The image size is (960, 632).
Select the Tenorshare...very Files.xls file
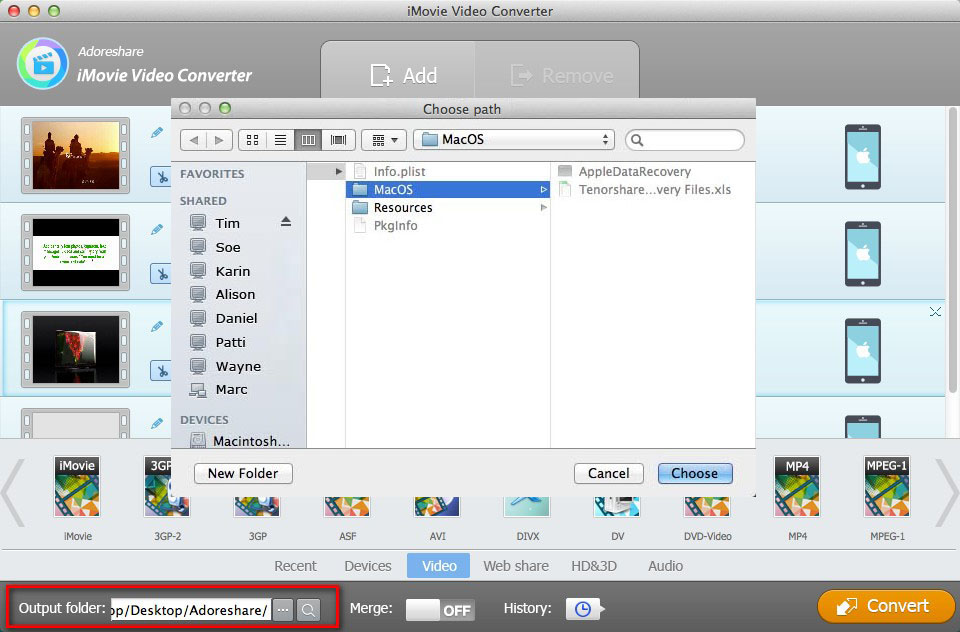[x=654, y=190]
